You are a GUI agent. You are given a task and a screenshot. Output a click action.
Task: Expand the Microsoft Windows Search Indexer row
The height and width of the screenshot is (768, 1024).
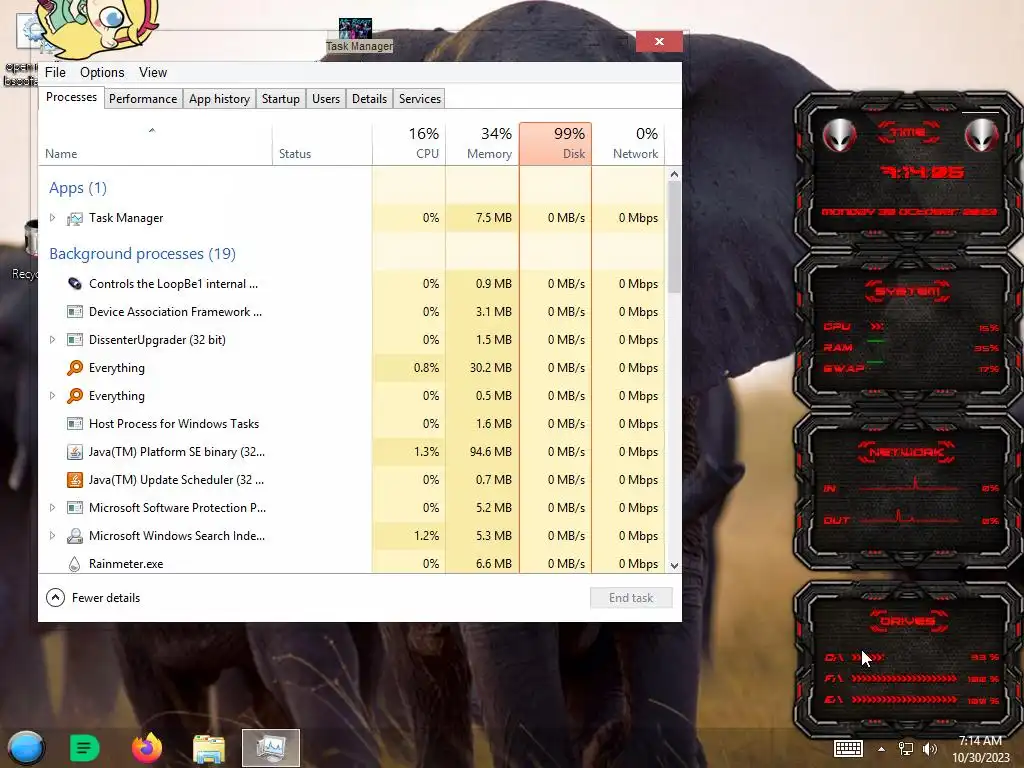pos(52,536)
